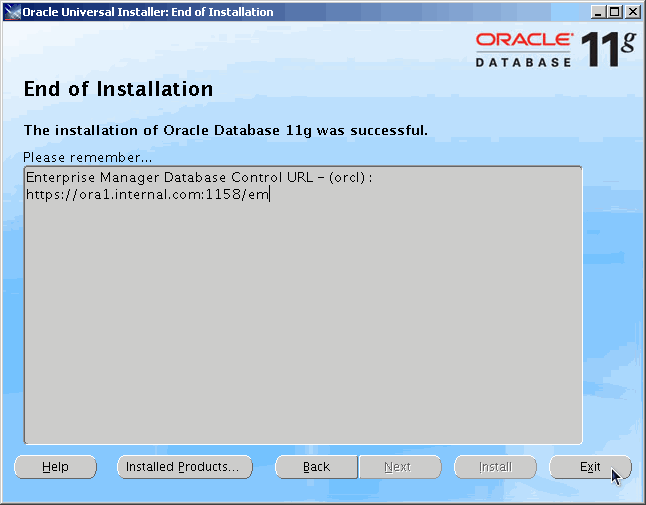Click the disabled Install button

tap(495, 467)
